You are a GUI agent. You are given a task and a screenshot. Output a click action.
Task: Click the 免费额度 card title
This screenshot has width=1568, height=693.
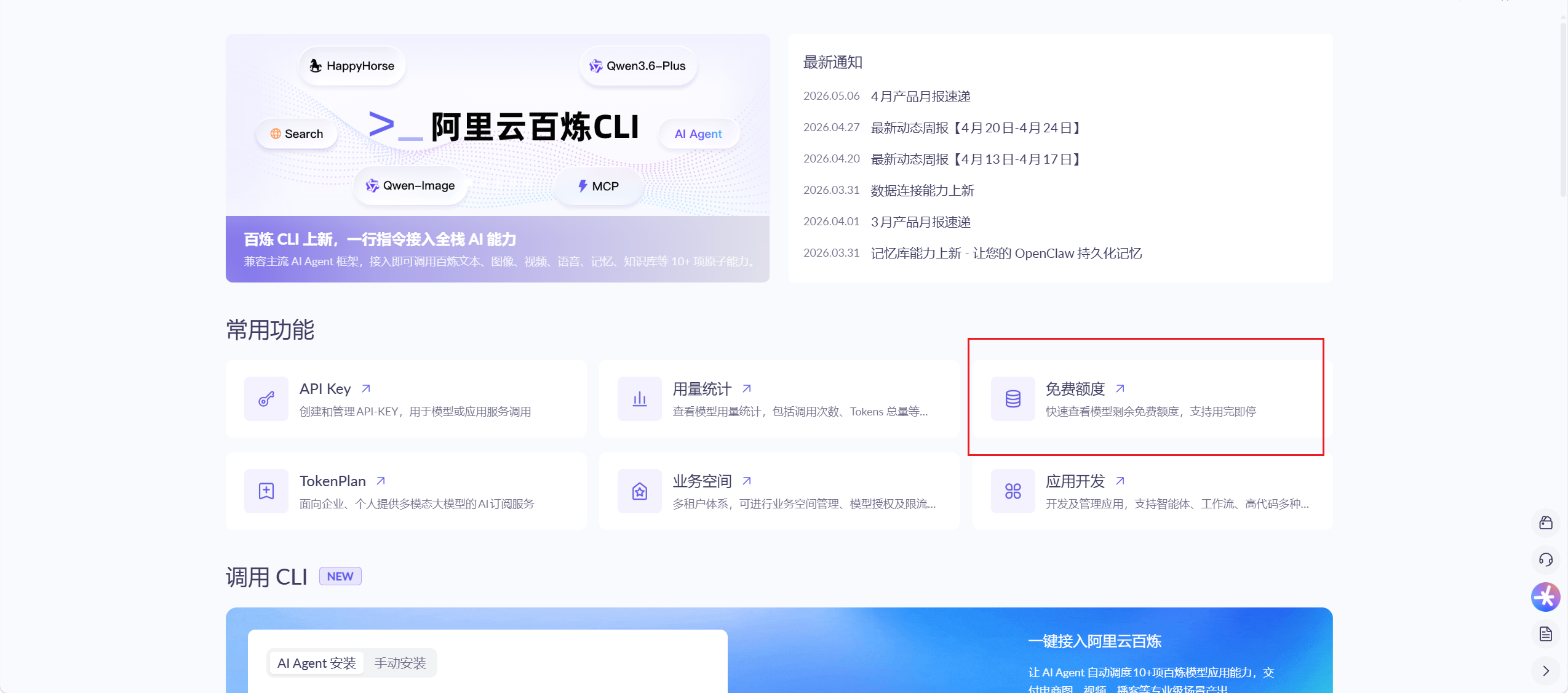pos(1075,389)
